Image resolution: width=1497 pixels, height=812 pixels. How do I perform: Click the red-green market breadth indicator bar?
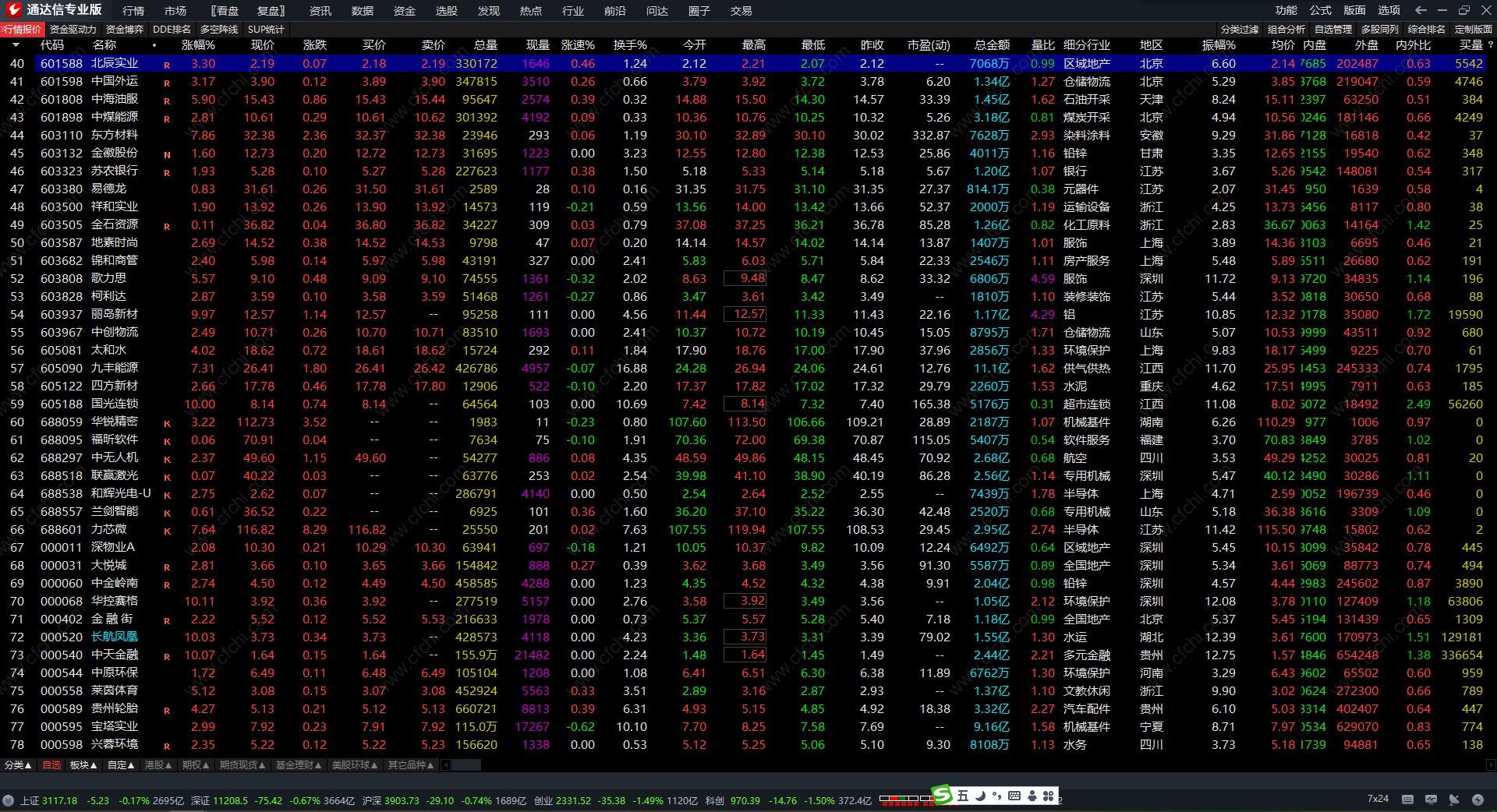pyautogui.click(x=905, y=800)
